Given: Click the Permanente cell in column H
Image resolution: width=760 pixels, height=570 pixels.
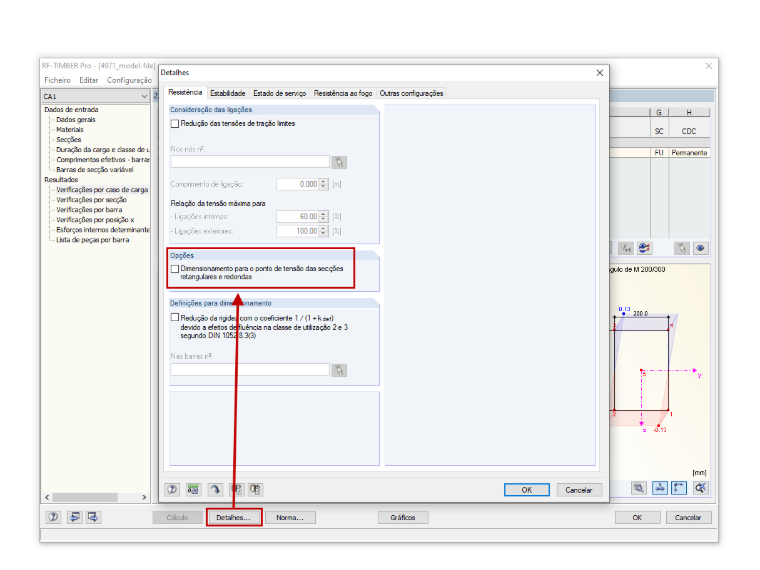Looking at the screenshot, I should pyautogui.click(x=689, y=153).
